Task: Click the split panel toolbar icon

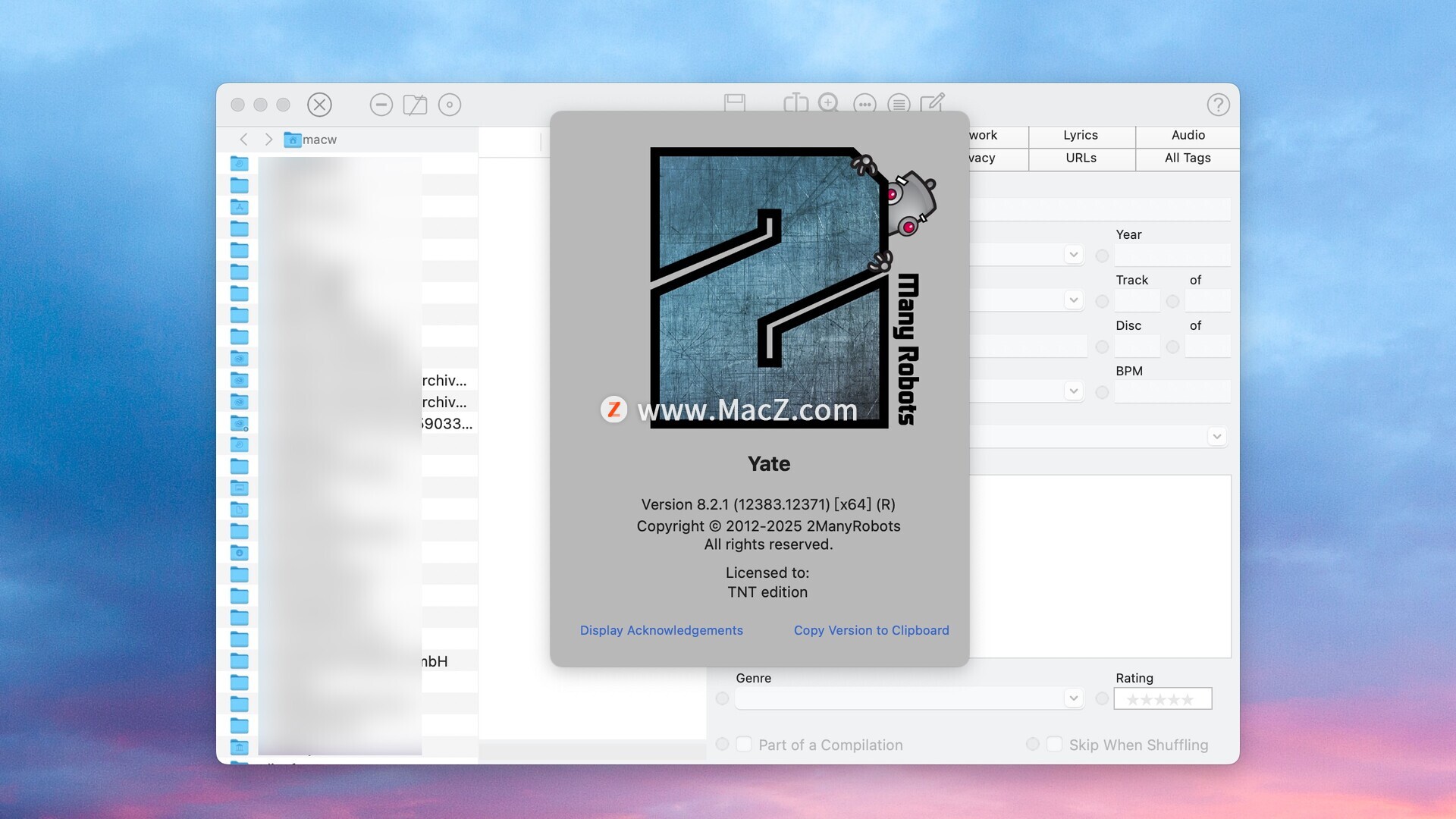Action: pyautogui.click(x=795, y=102)
